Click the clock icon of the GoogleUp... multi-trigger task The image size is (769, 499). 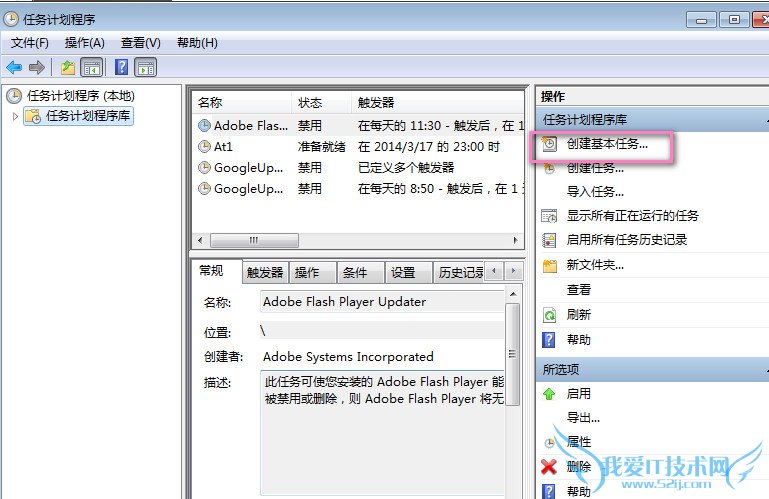click(x=204, y=167)
